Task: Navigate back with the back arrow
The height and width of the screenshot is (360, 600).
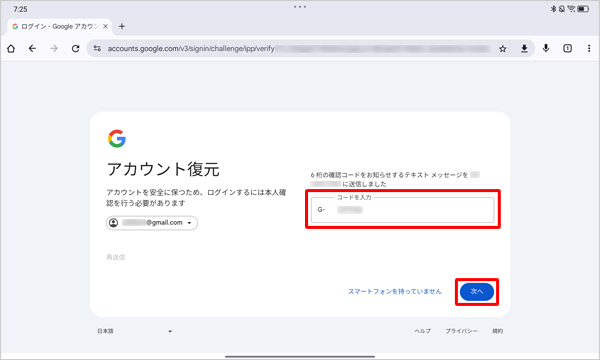Action: pyautogui.click(x=33, y=49)
